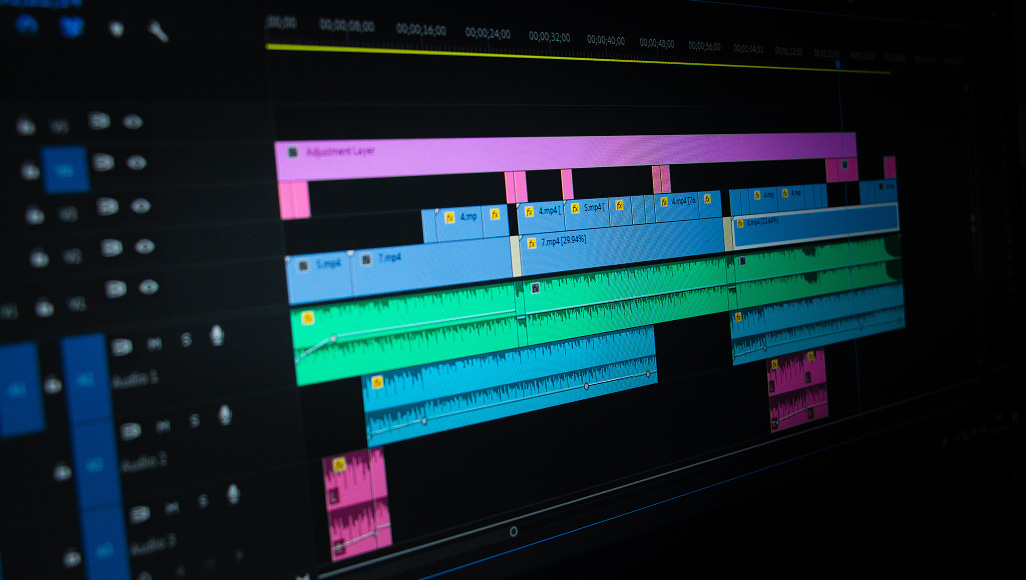
Task: Toggle the eye on the lowest video track
Action: click(x=149, y=288)
